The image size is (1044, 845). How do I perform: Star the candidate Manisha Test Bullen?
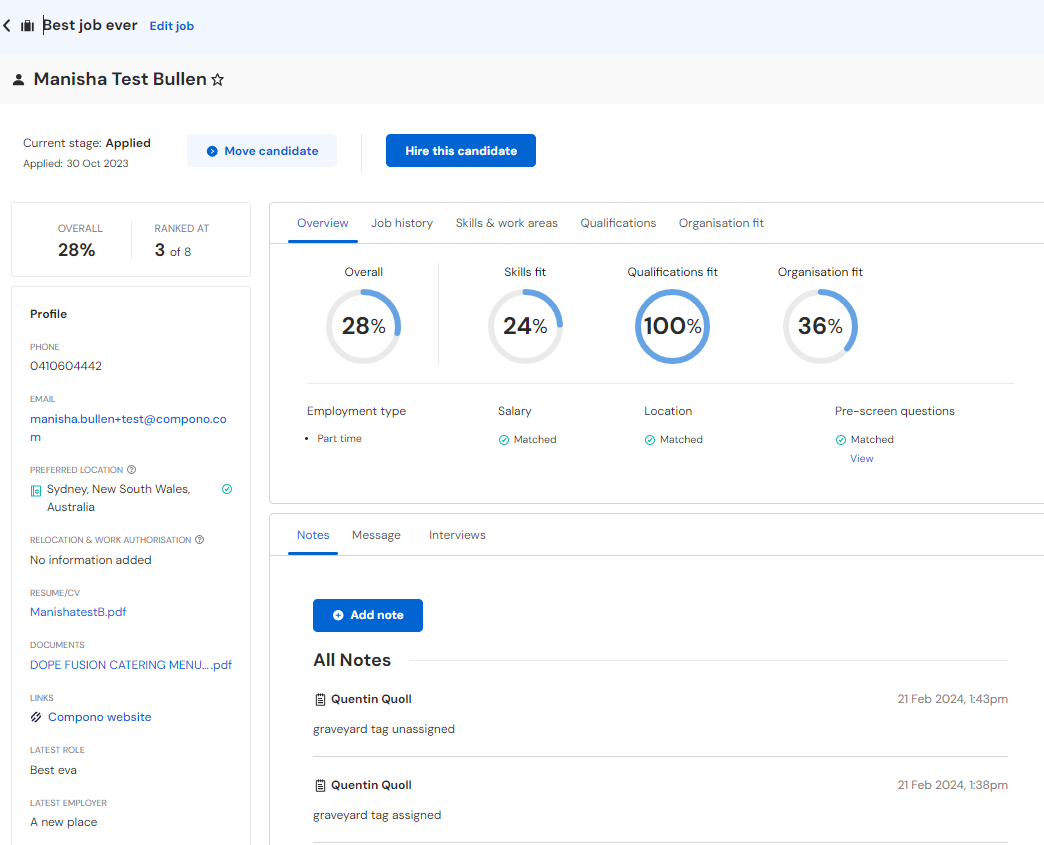(217, 80)
